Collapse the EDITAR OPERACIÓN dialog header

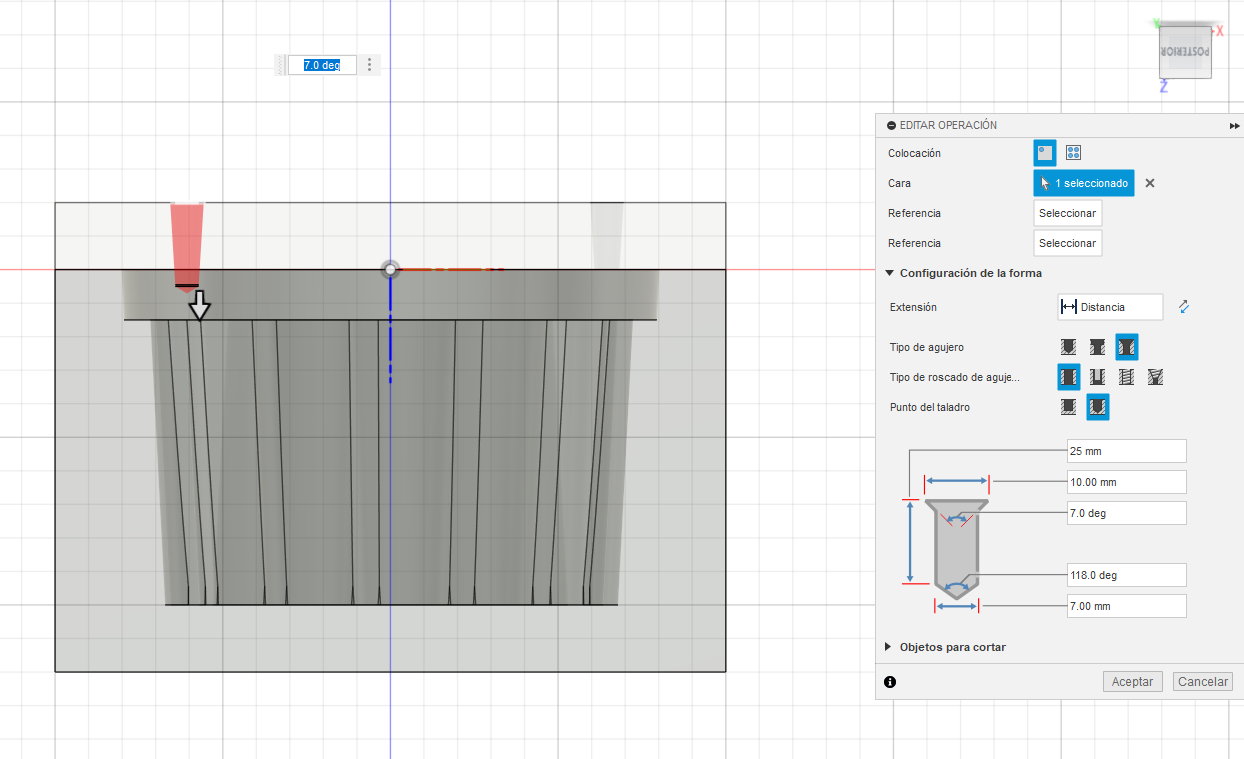(x=891, y=125)
